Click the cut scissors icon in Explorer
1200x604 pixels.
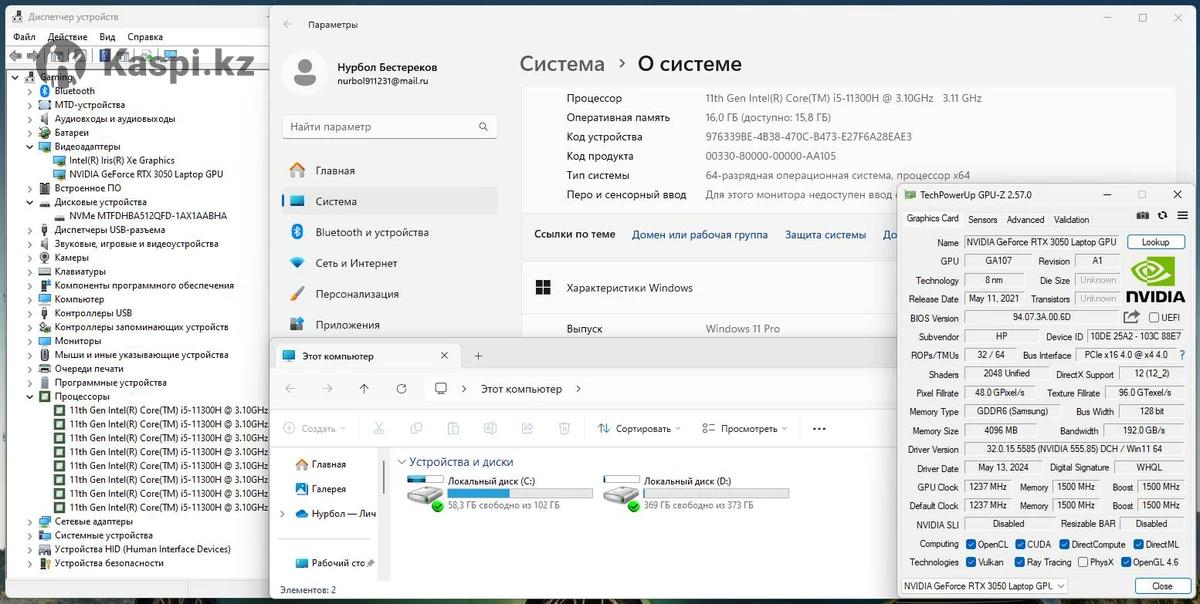click(379, 428)
